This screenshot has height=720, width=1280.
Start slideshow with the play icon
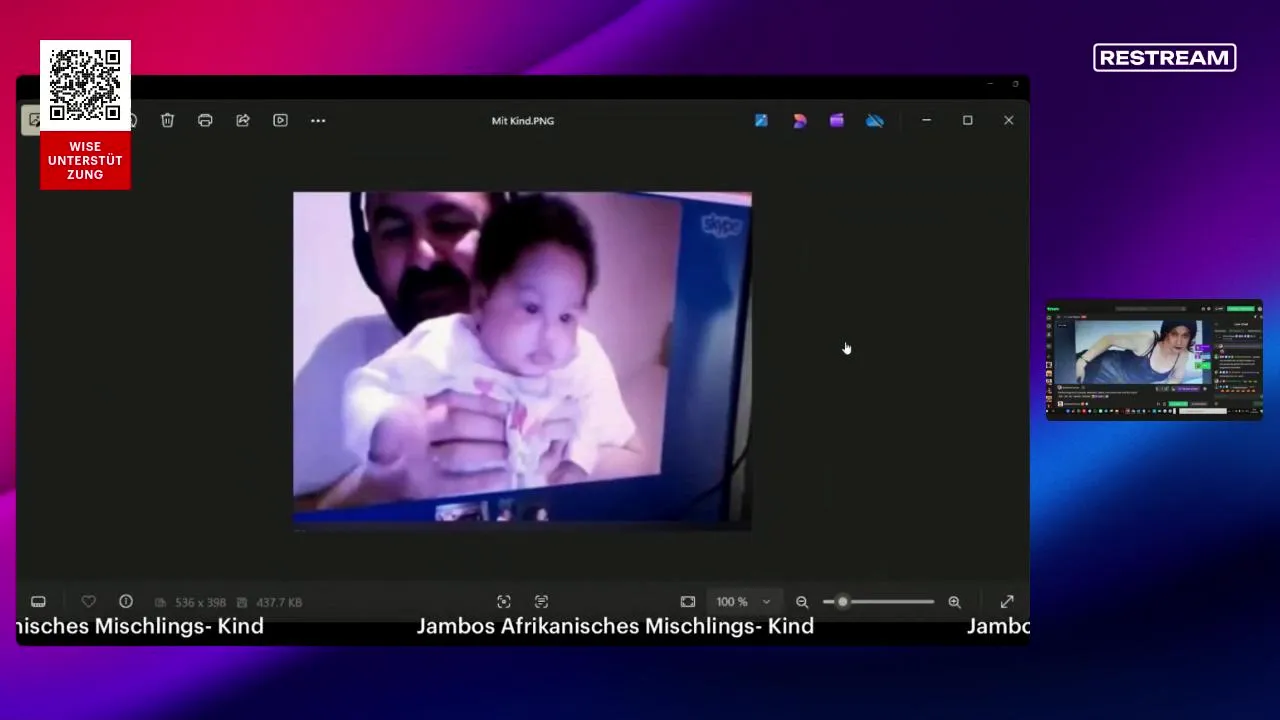coord(281,120)
